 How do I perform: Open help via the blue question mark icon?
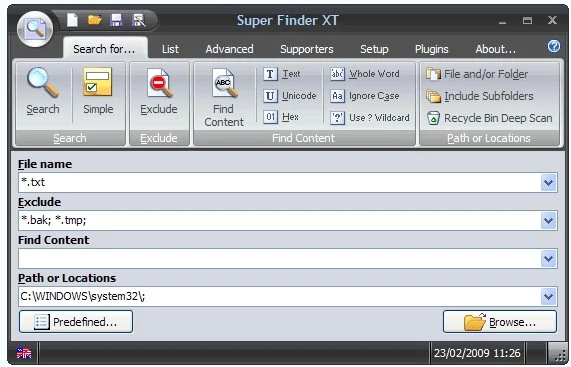[x=554, y=47]
